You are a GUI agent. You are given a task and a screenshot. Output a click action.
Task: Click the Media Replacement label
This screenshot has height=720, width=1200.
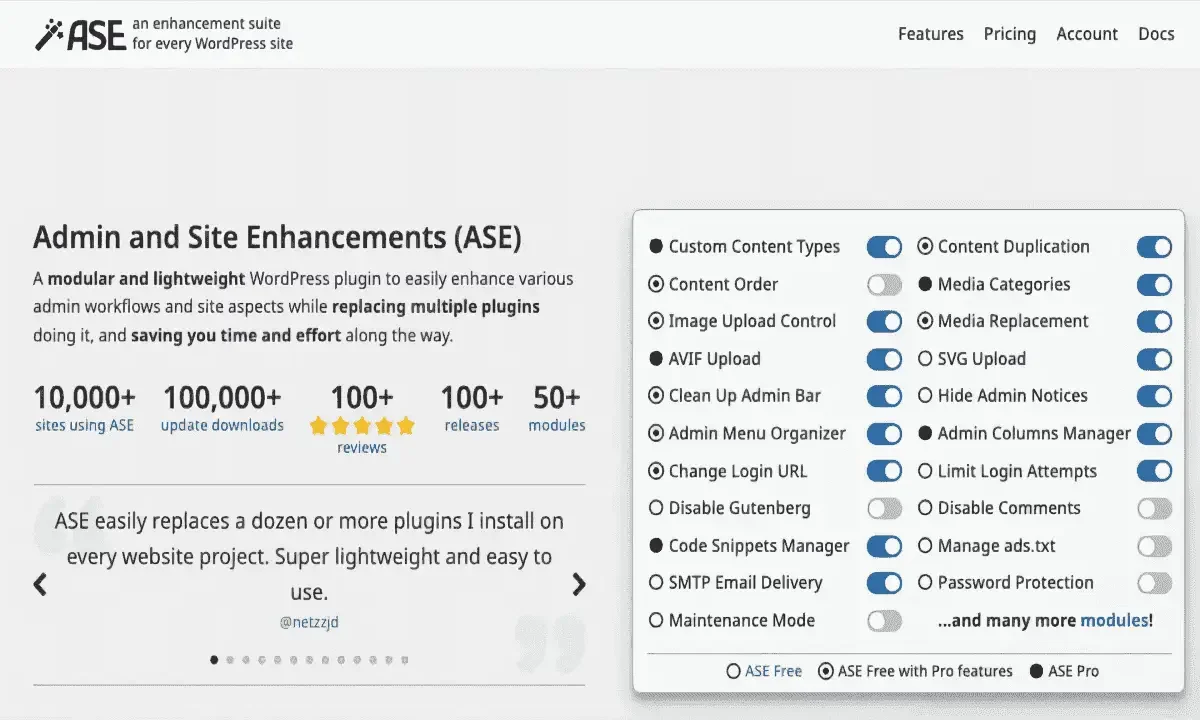point(1013,322)
